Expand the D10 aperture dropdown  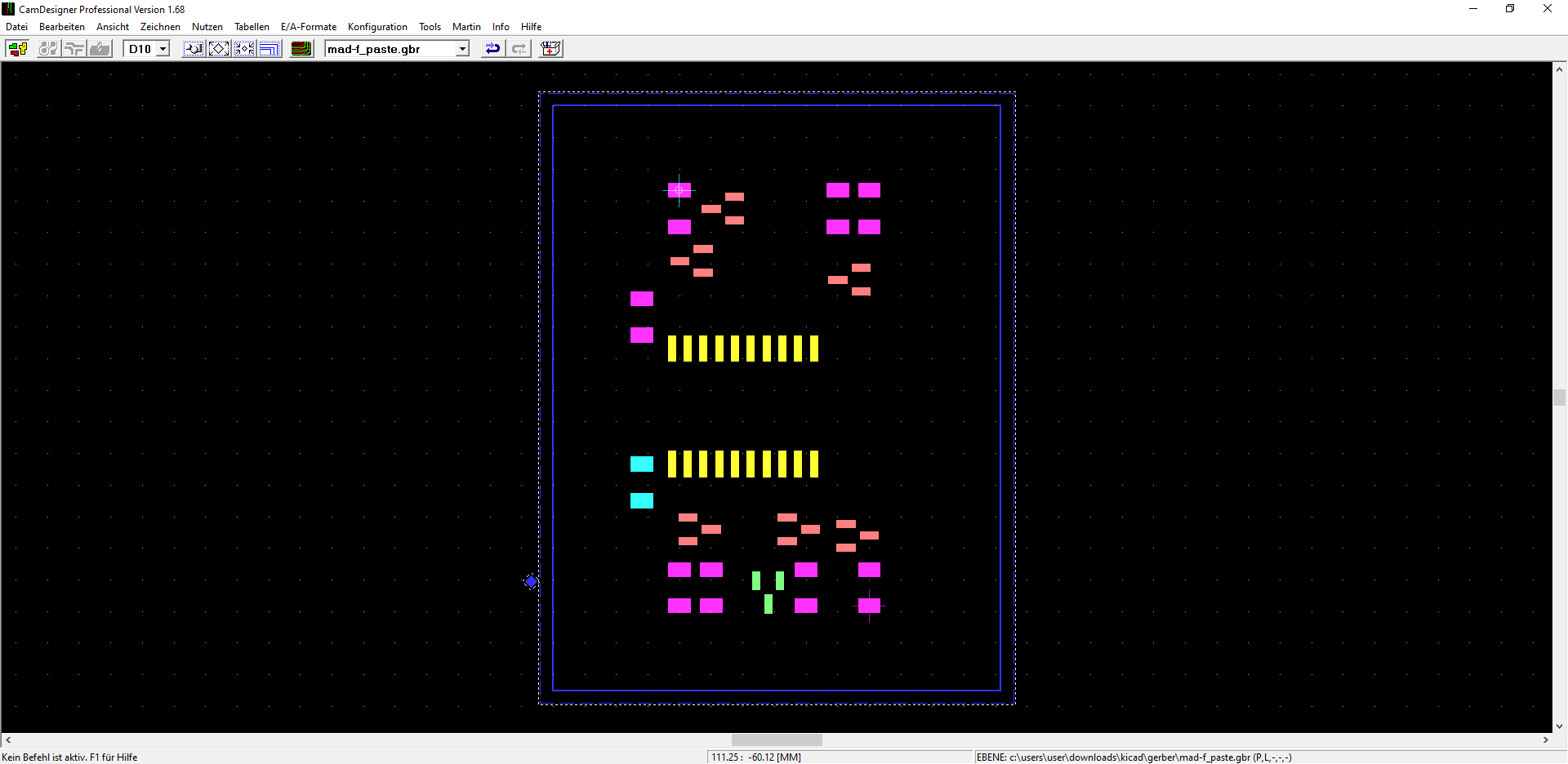[x=163, y=49]
